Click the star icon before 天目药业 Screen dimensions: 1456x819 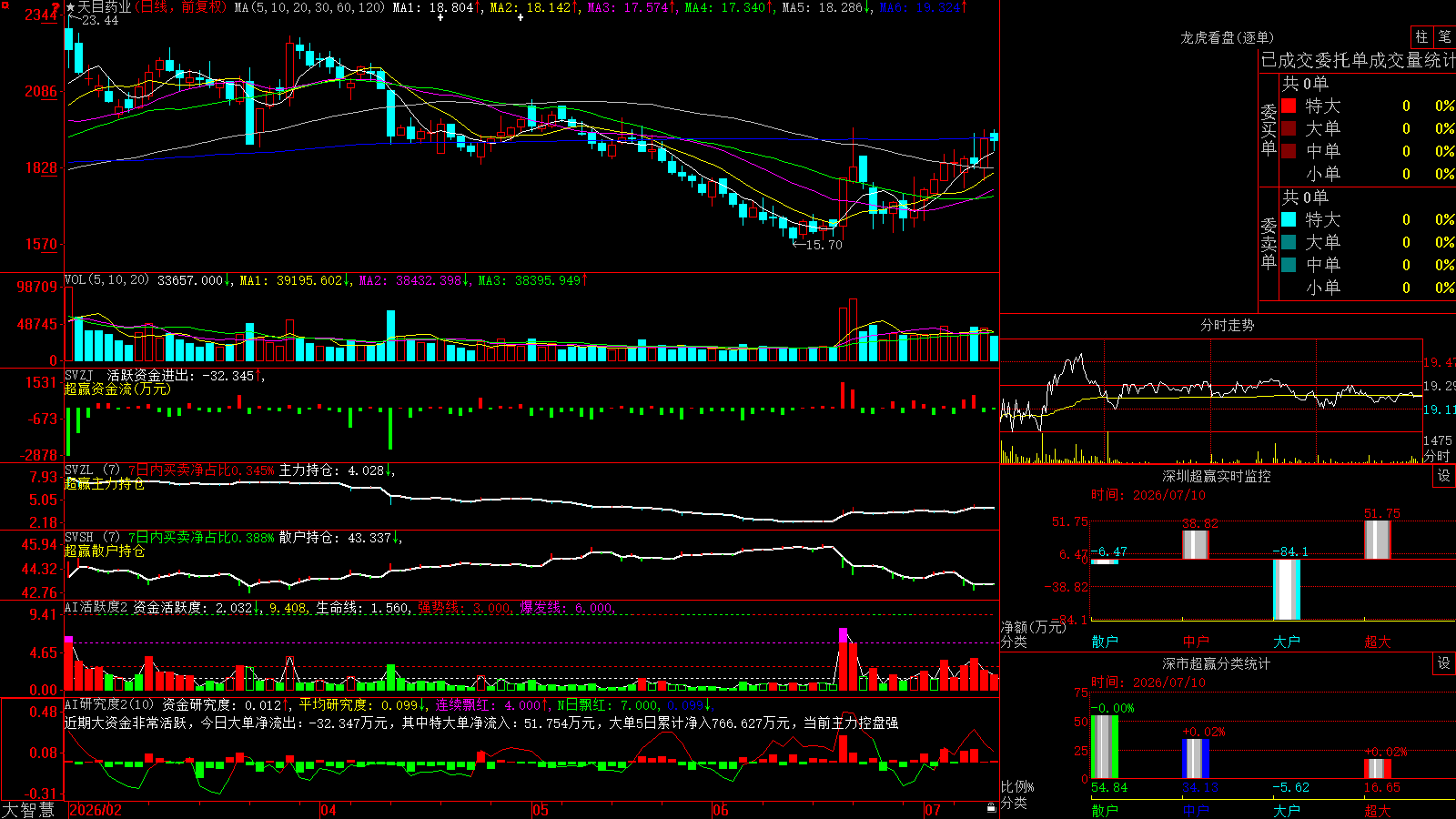click(x=71, y=7)
